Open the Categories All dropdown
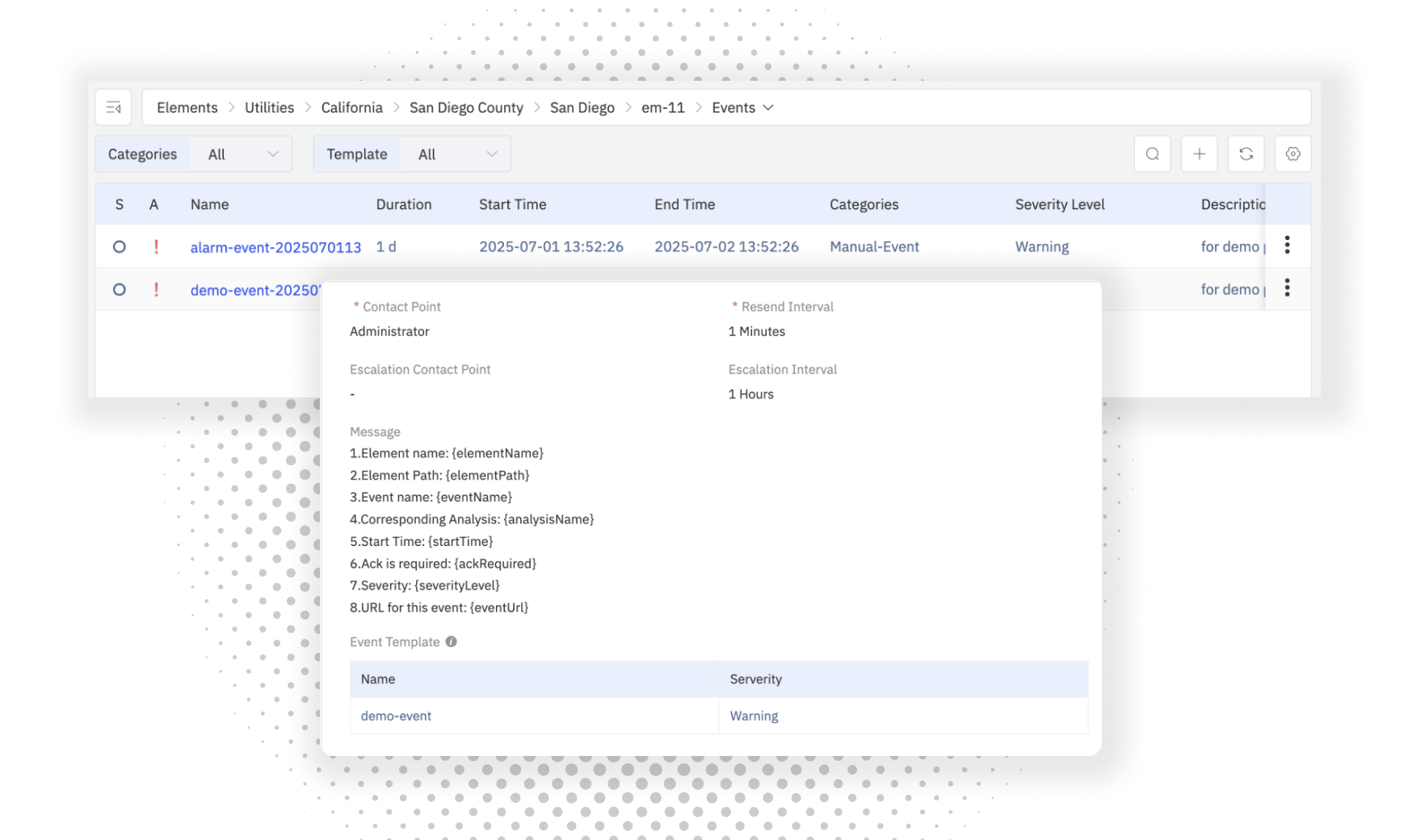 [242, 153]
